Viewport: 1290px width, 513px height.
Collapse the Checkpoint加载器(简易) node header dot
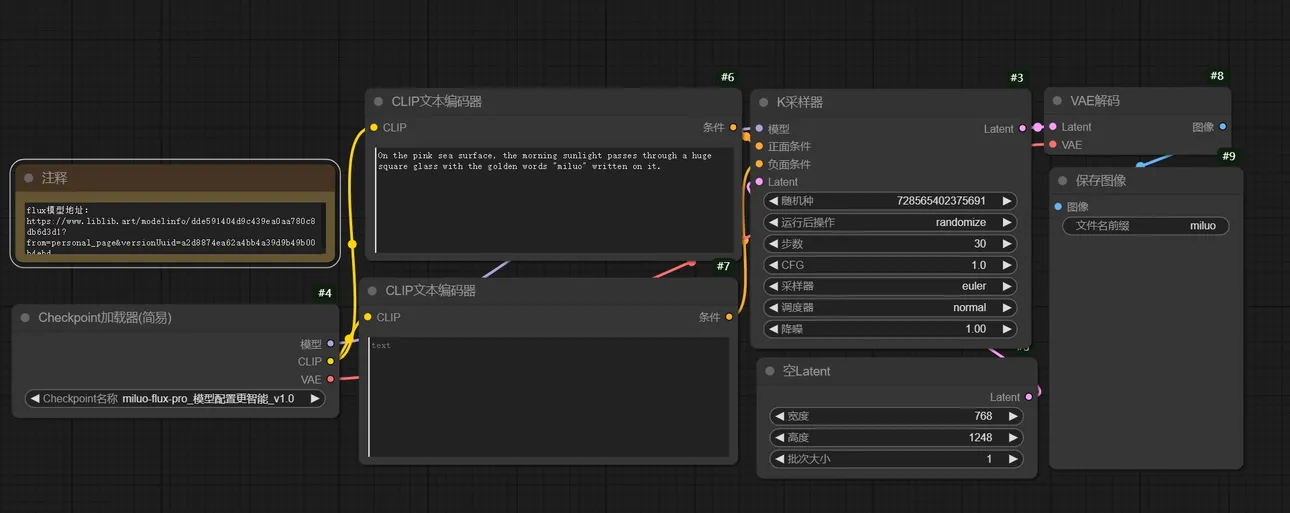point(25,318)
